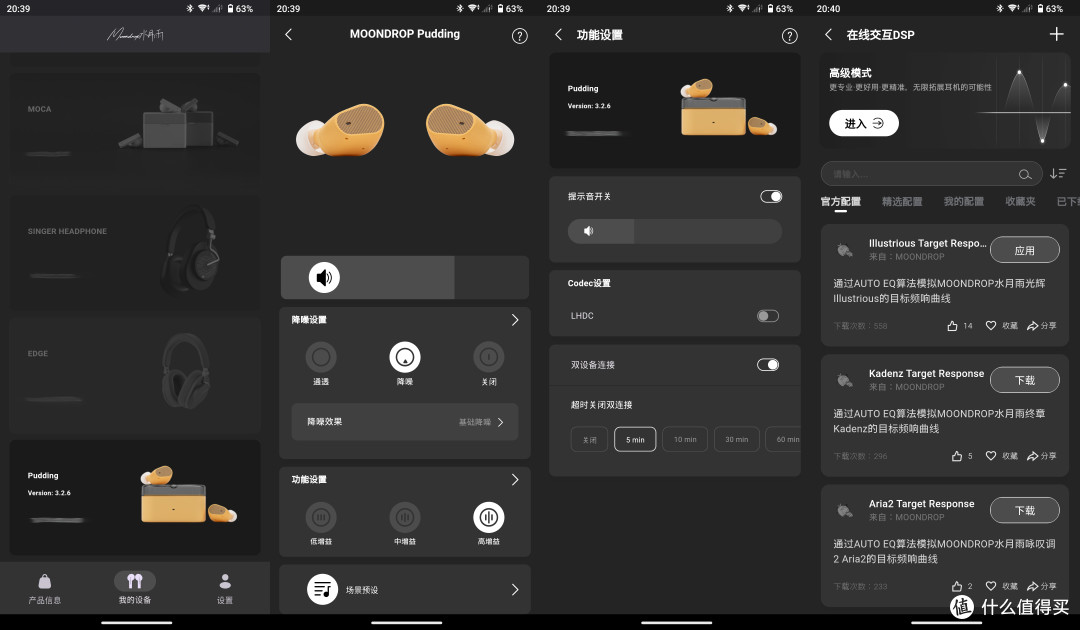Viewport: 1080px width, 630px height.
Task: Set timeout to 30 min
Action: point(736,439)
